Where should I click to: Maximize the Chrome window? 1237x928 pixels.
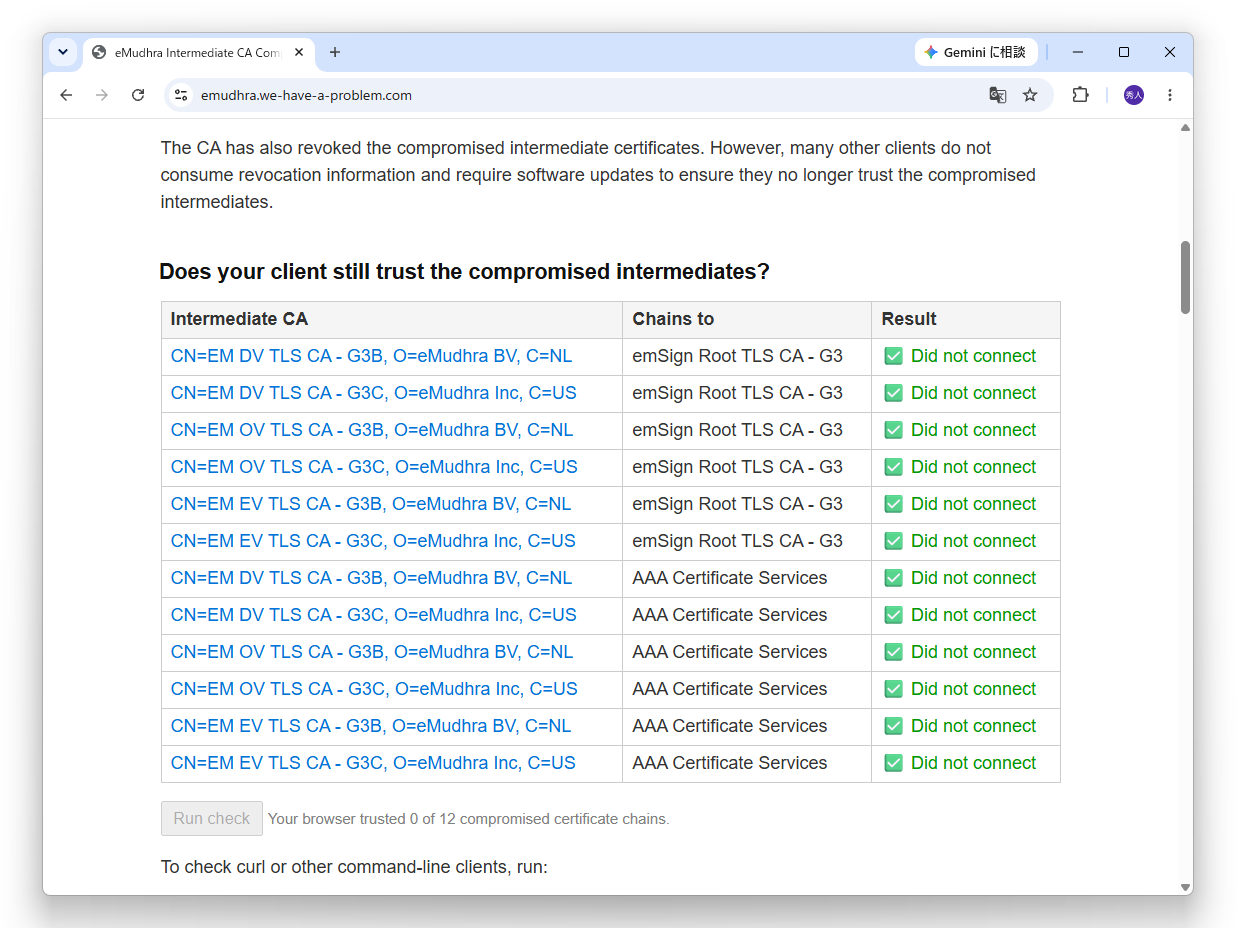click(x=1124, y=52)
